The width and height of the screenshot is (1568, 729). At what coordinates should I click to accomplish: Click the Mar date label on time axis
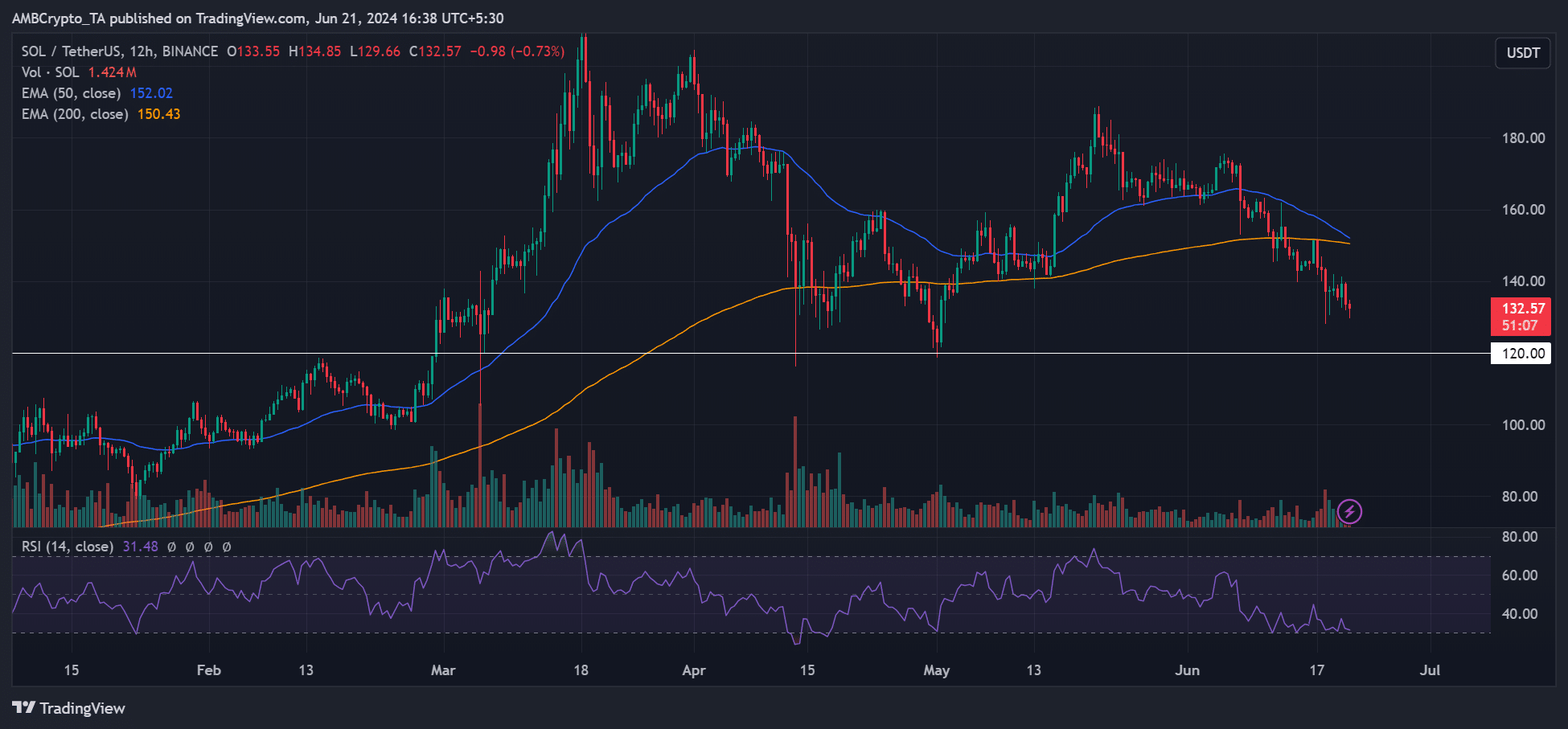click(x=443, y=670)
